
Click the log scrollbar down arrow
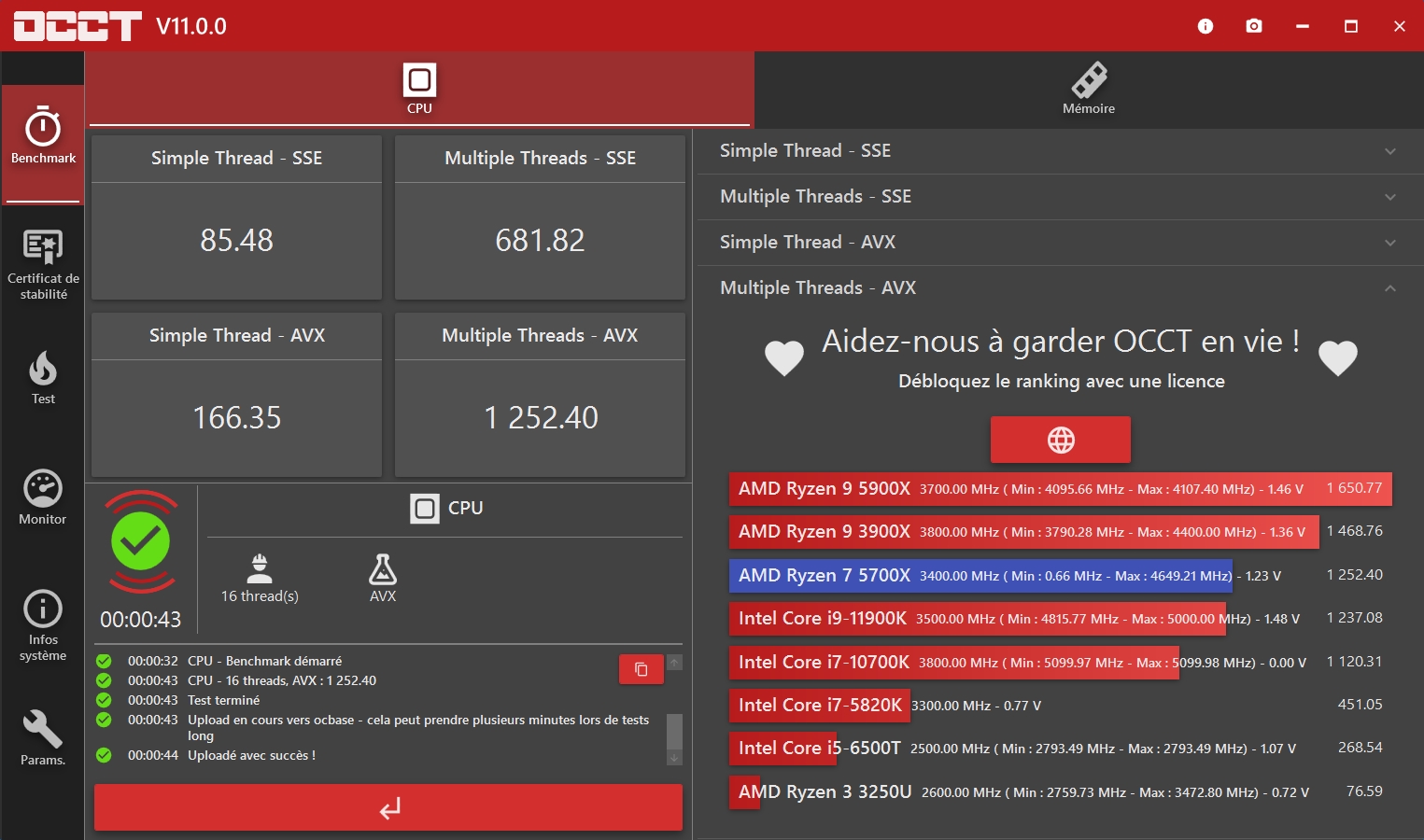[674, 759]
